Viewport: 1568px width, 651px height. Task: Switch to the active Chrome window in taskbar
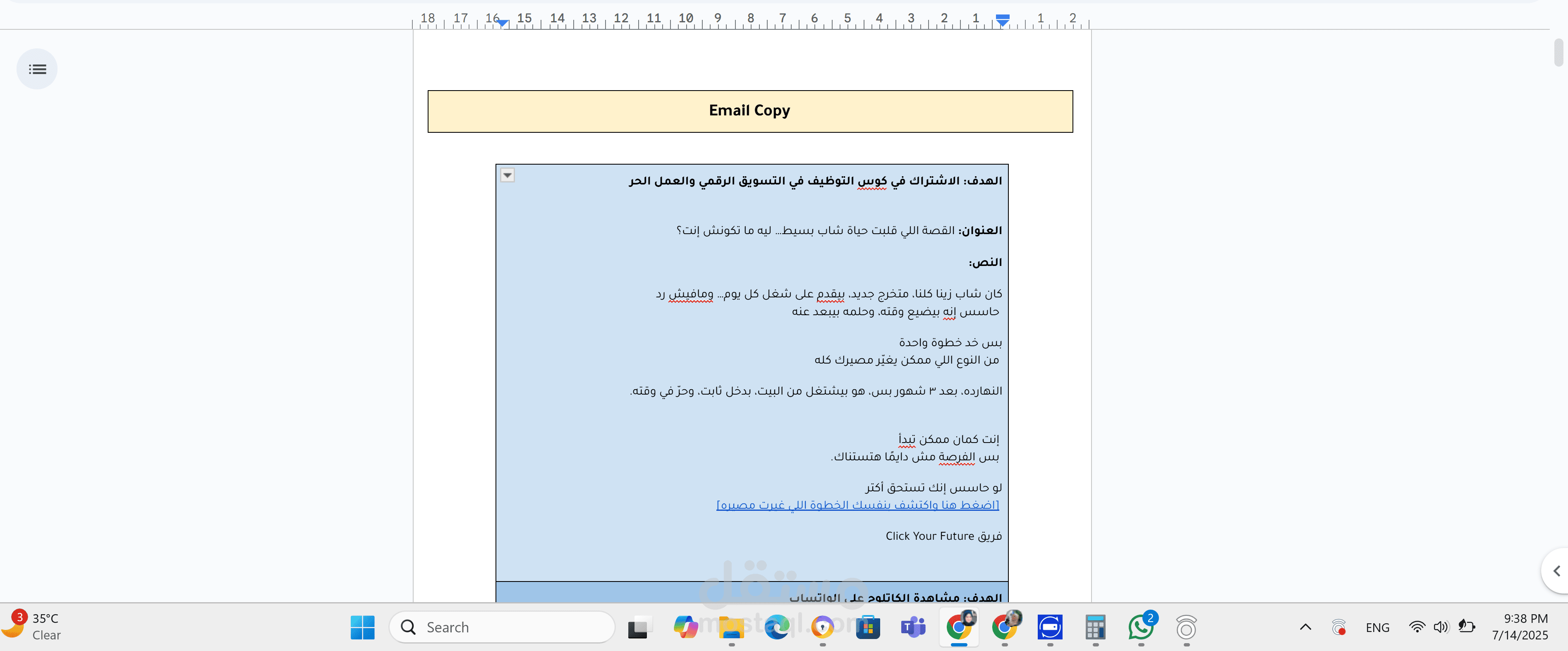959,627
